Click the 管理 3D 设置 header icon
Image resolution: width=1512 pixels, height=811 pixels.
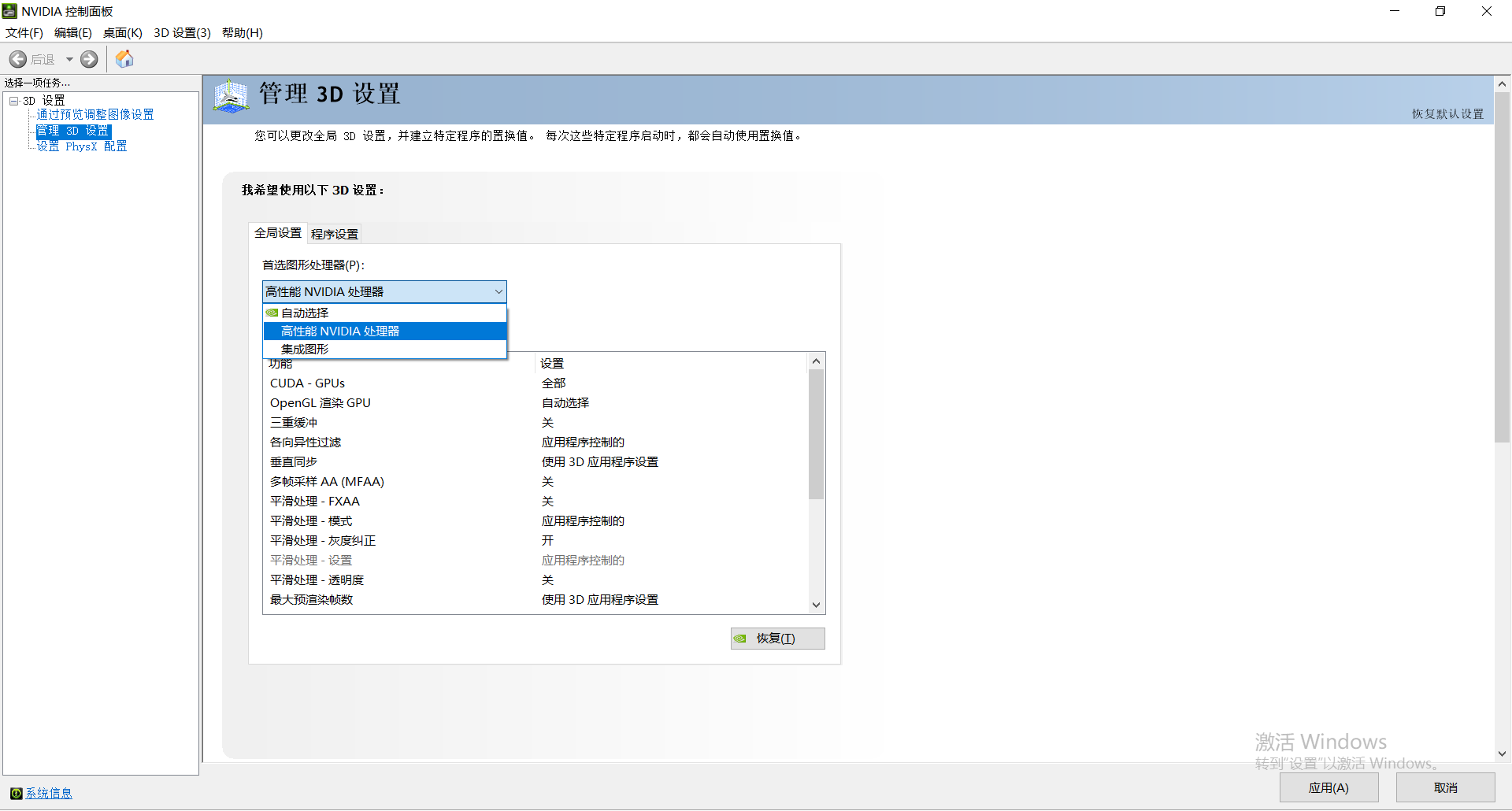[x=231, y=96]
